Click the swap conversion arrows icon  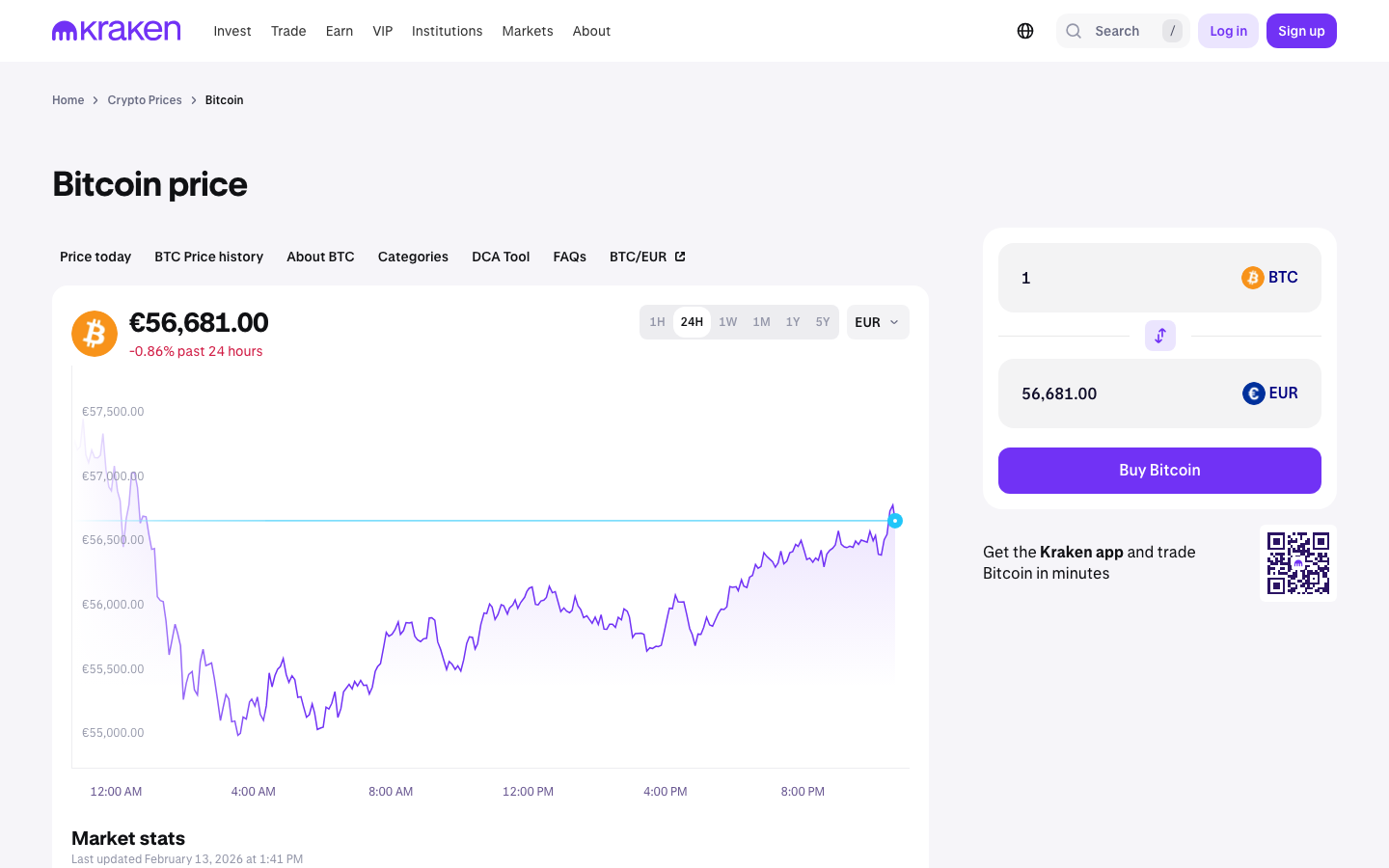1159,336
